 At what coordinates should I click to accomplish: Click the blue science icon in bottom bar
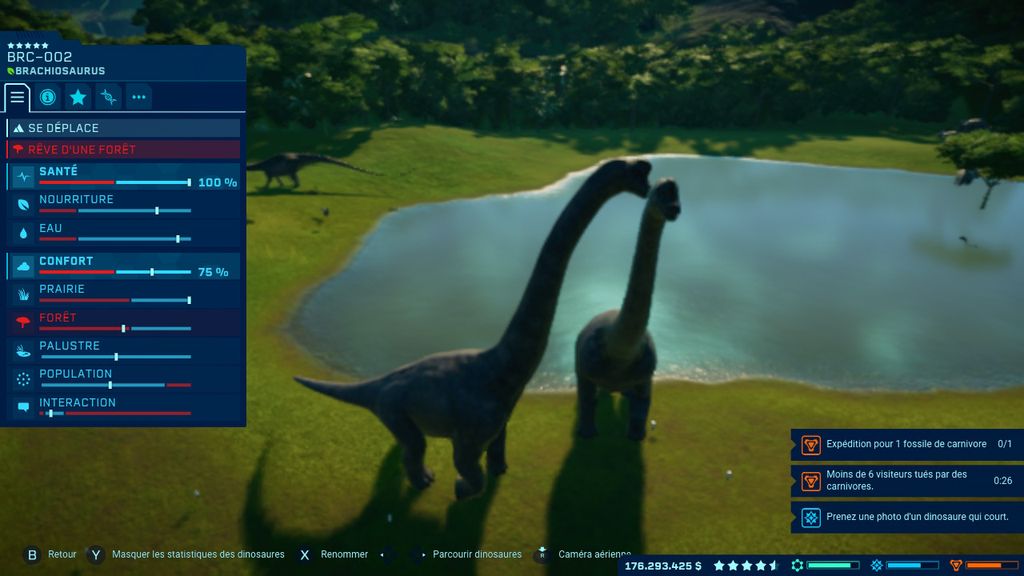pos(876,566)
